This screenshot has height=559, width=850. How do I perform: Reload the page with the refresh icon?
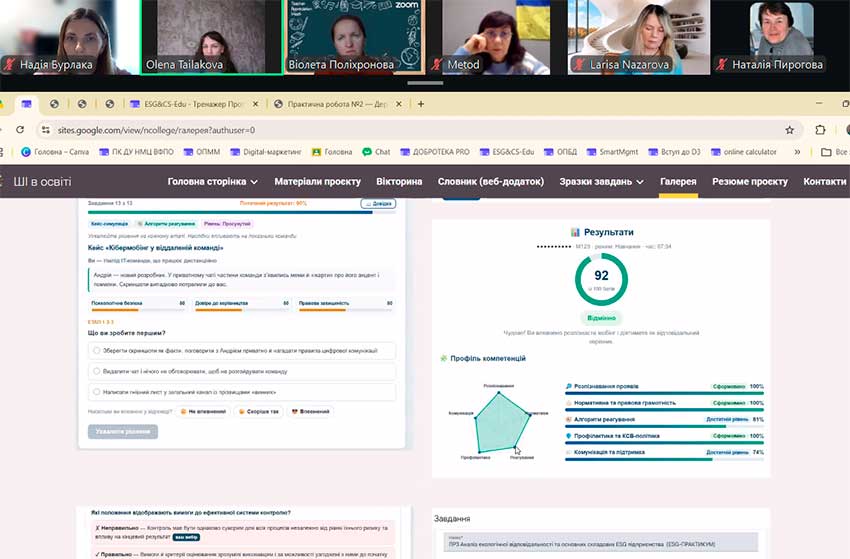click(x=20, y=130)
